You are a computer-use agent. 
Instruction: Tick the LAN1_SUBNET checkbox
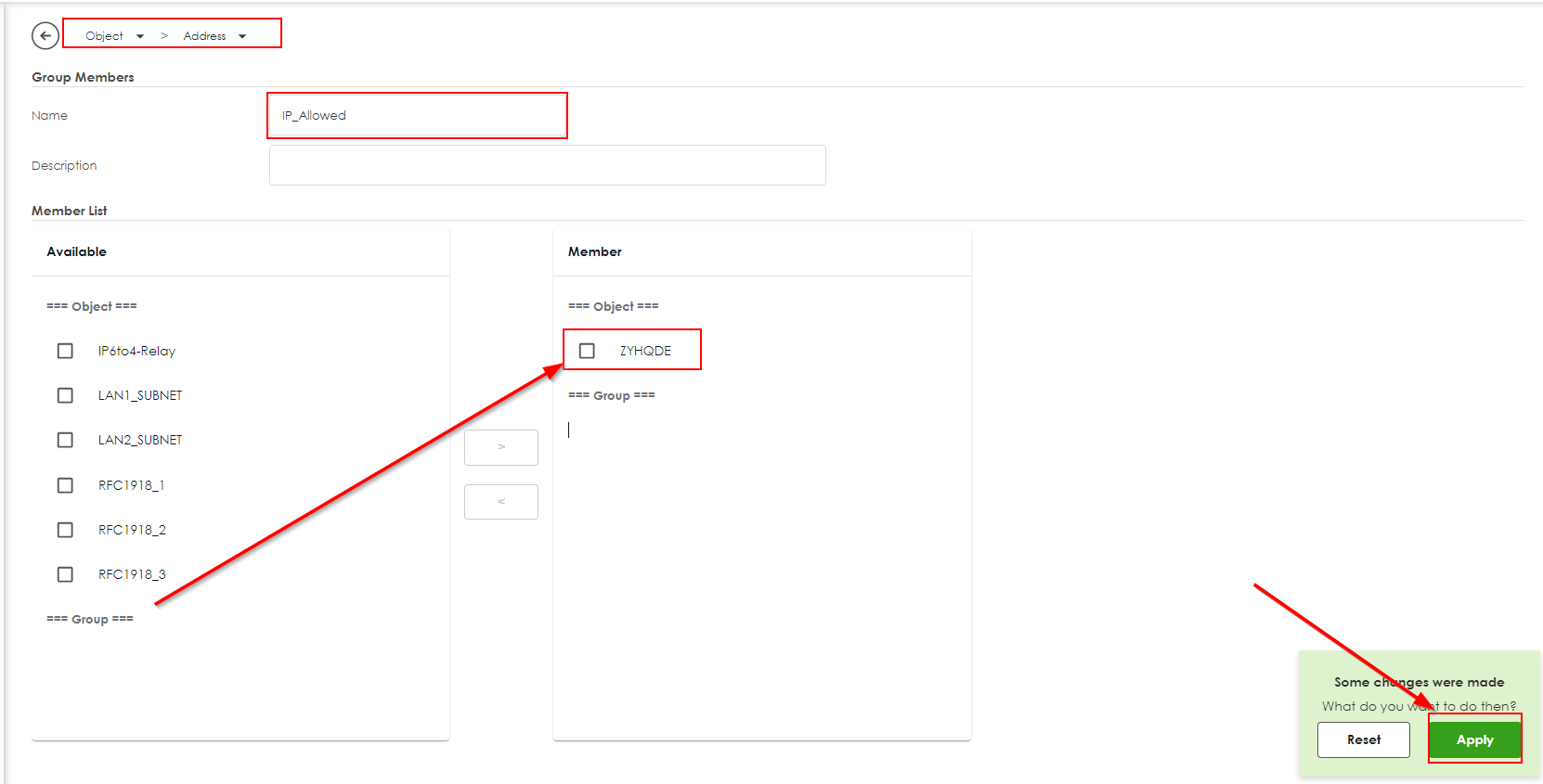(65, 395)
